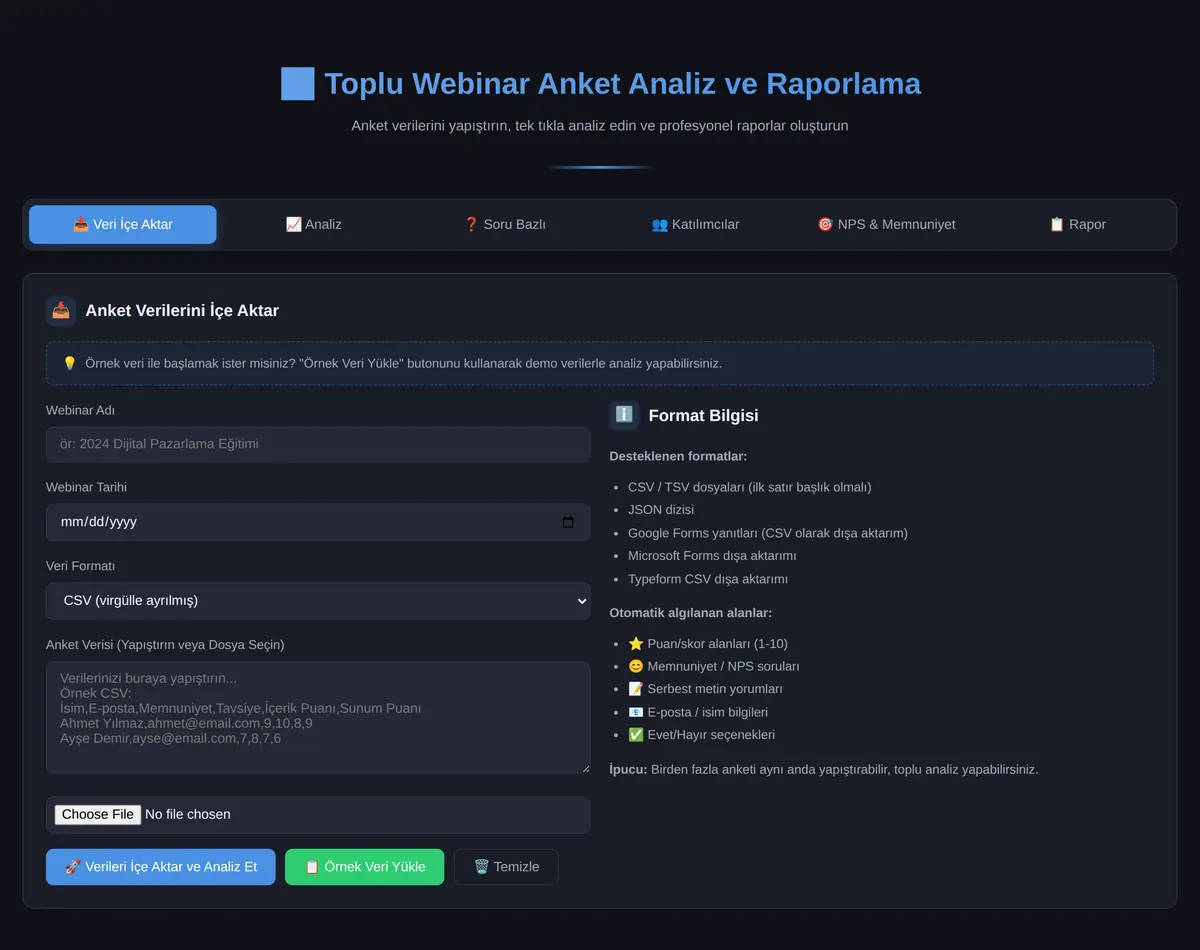Screen dimensions: 1200x950
Task: Click 'CSV / TSV dosyaları' list item
Action: coord(750,487)
